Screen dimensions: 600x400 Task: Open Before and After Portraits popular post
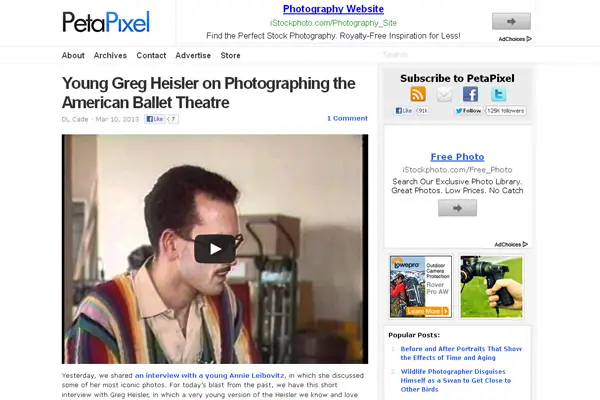pos(461,353)
